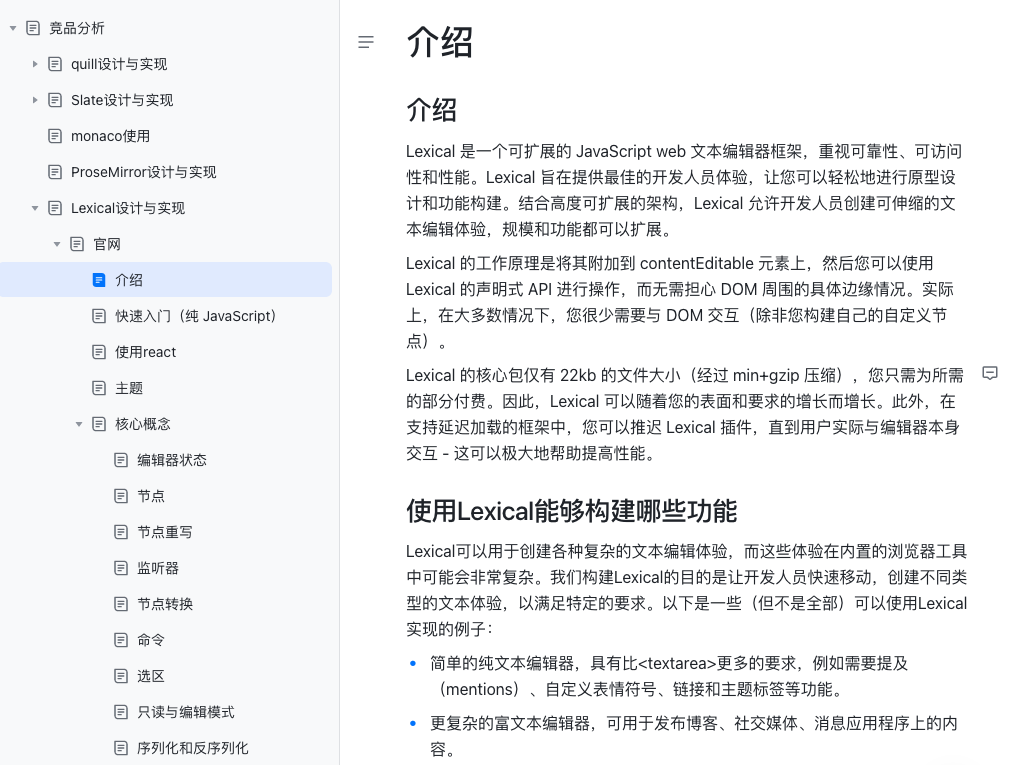Open the 选区 page
Viewport: 1011px width, 765px height.
(x=151, y=676)
